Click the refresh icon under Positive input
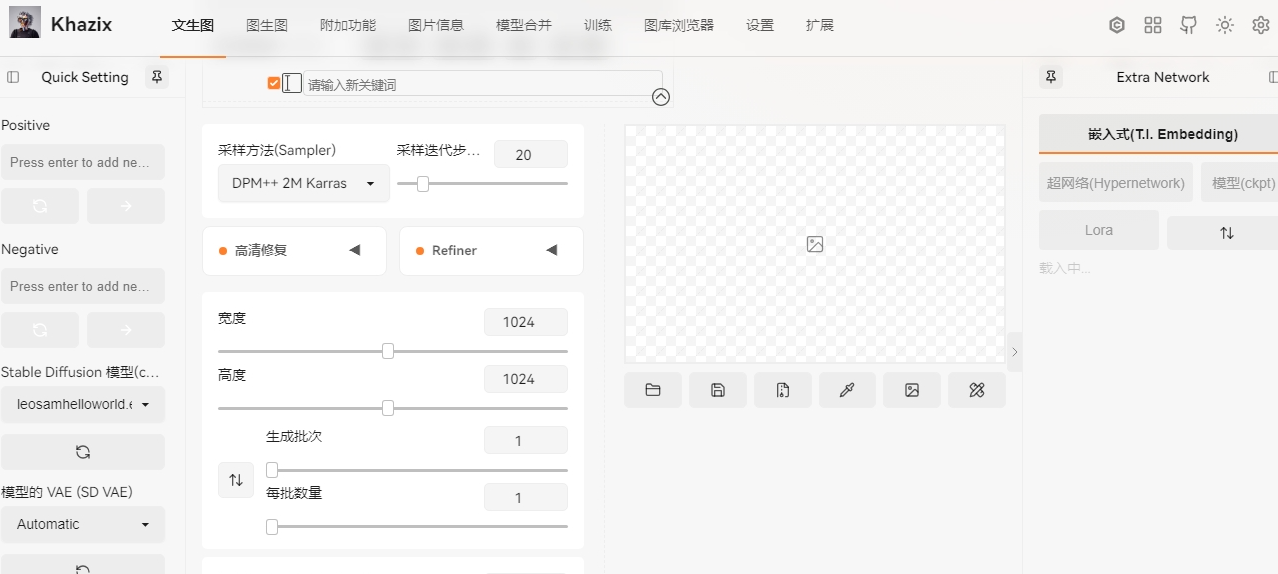Viewport: 1278px width, 574px height. coord(40,206)
